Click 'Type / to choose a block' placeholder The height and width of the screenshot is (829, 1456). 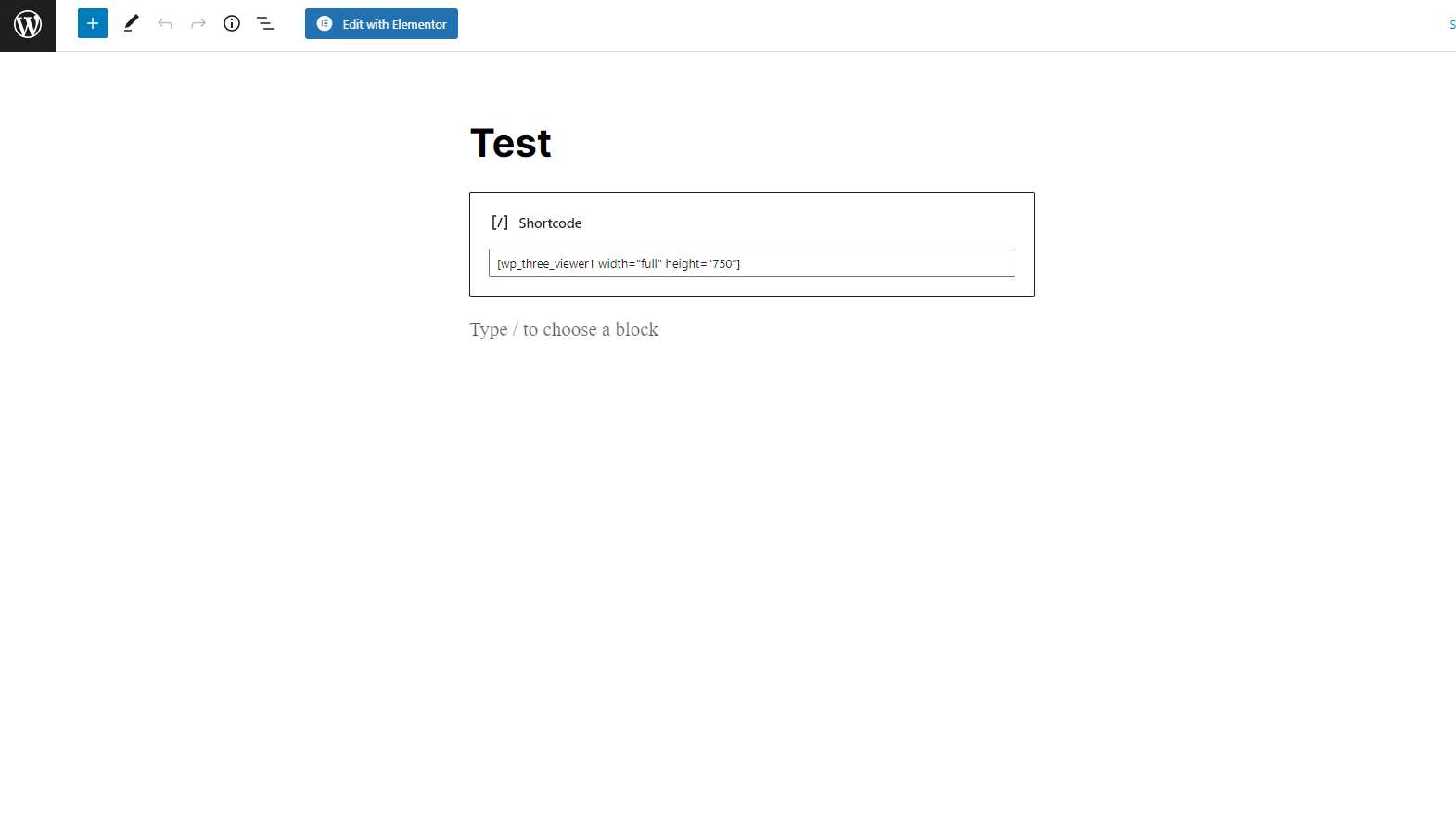click(564, 330)
